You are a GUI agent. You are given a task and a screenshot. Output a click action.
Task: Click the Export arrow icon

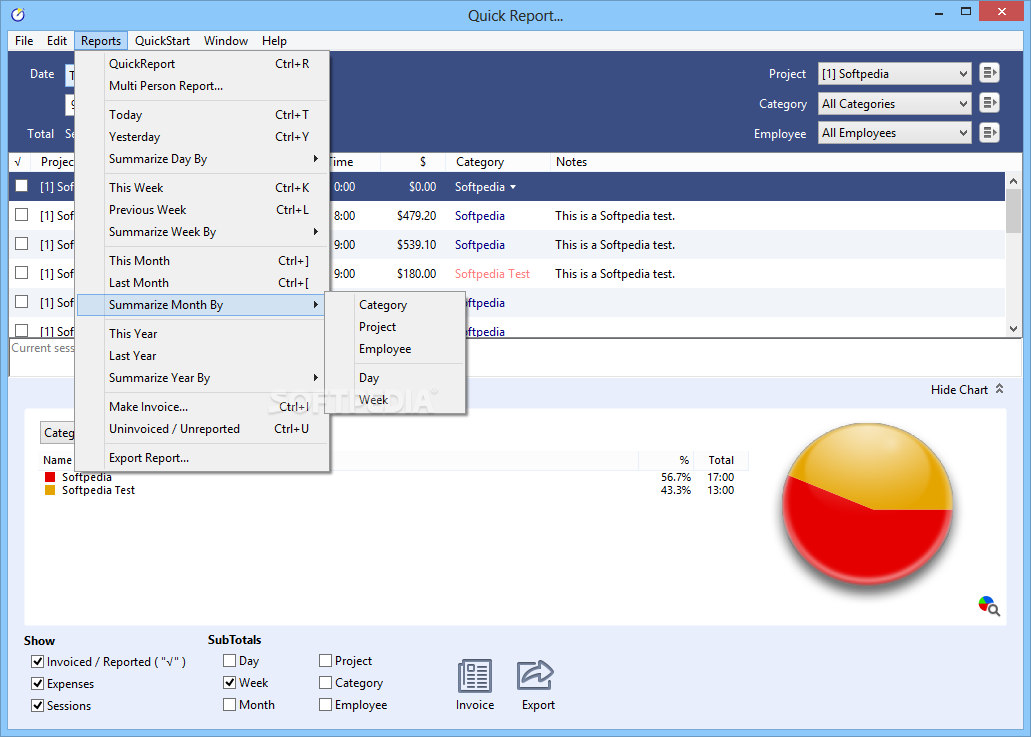tap(536, 676)
